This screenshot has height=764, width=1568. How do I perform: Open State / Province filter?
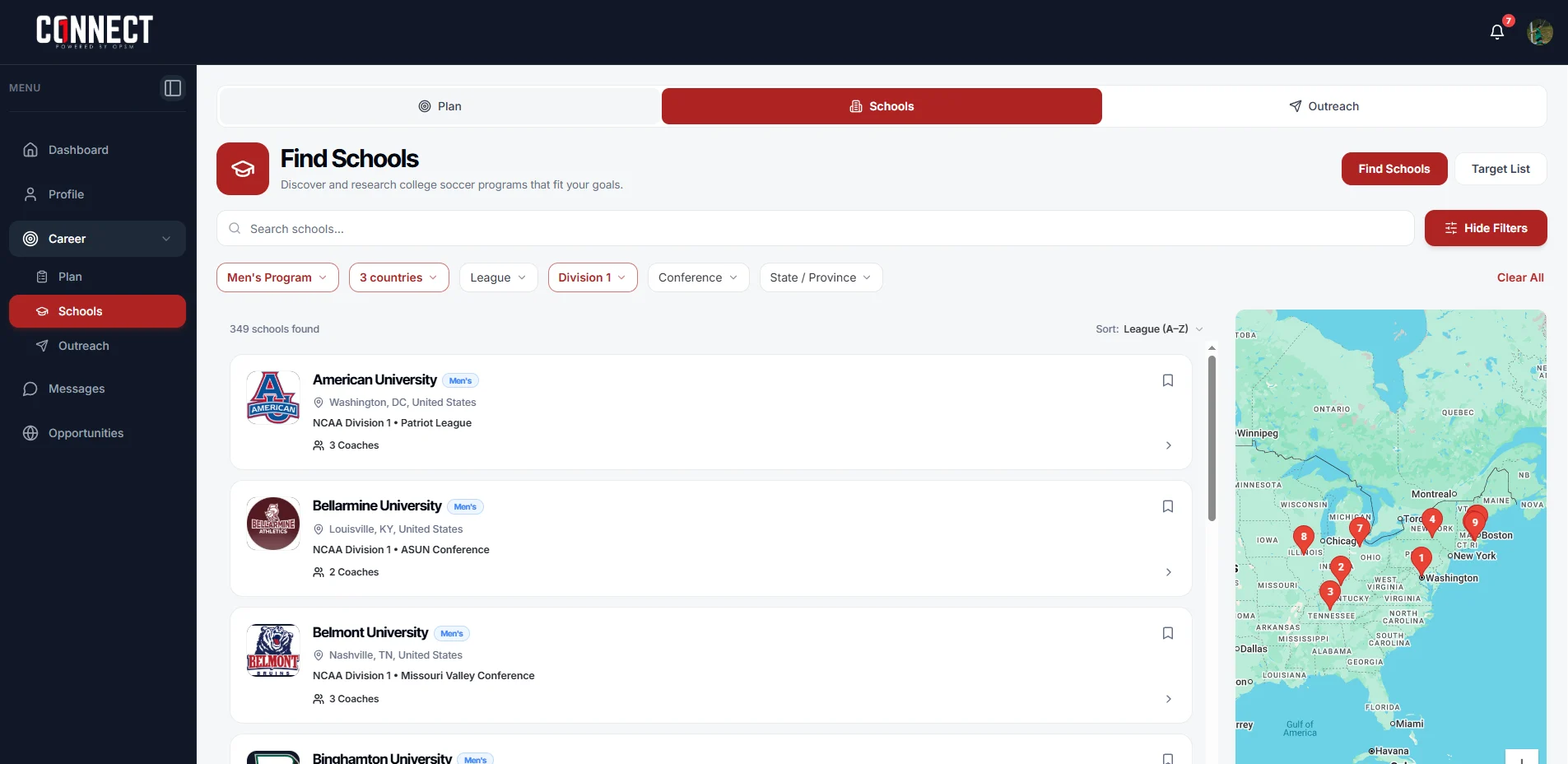[x=821, y=277]
